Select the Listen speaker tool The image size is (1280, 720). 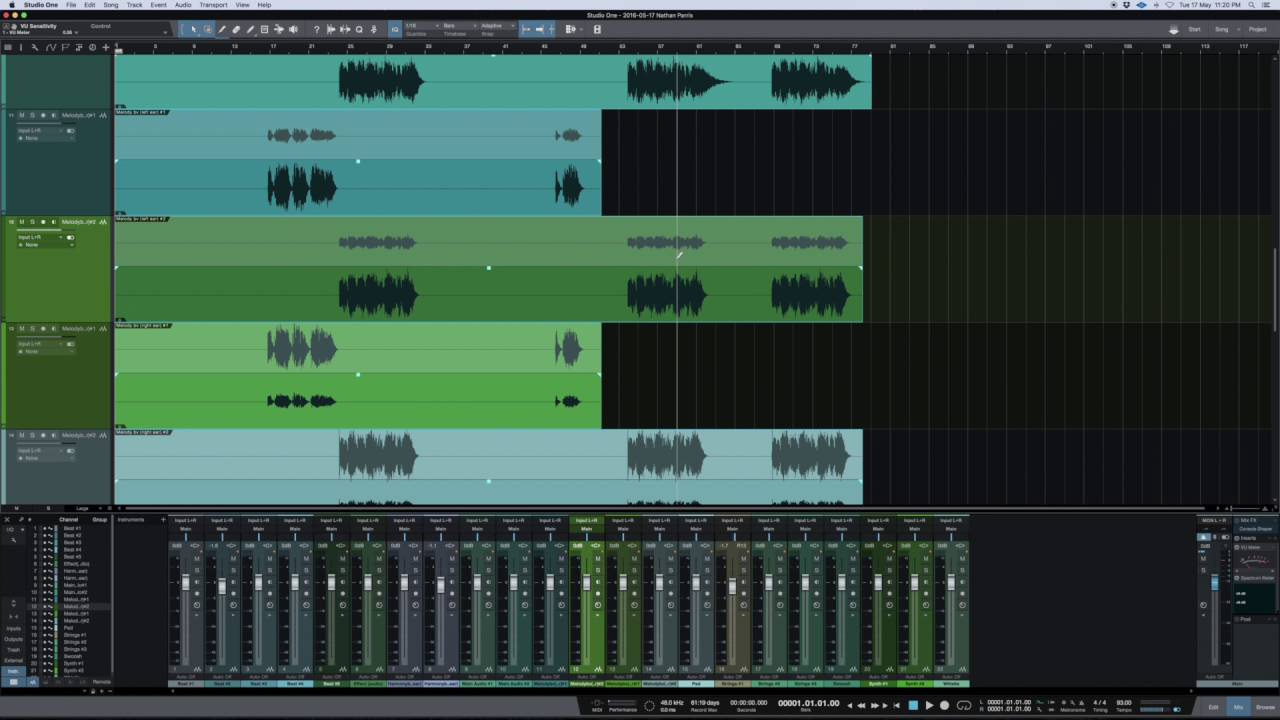[x=293, y=29]
